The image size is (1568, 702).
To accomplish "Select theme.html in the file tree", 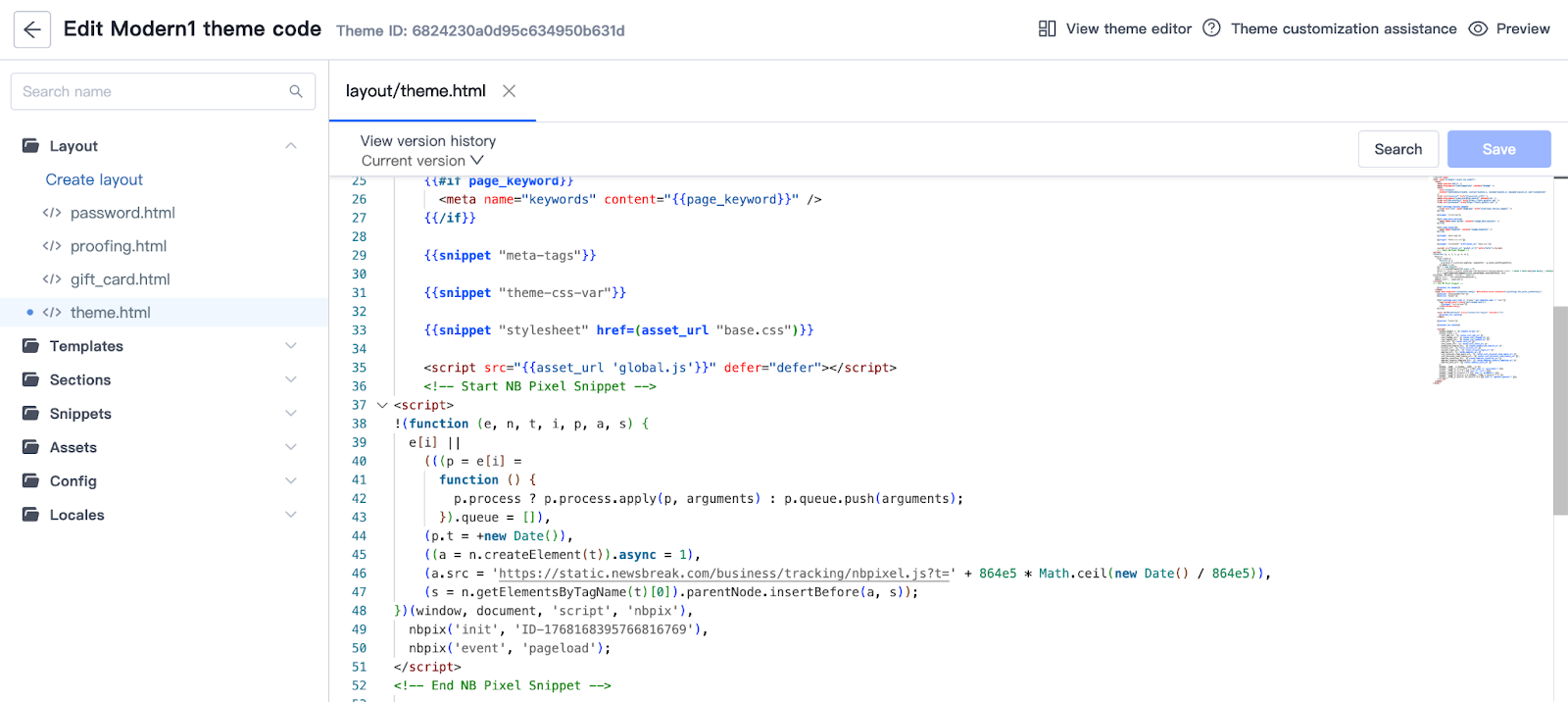I will (x=111, y=313).
